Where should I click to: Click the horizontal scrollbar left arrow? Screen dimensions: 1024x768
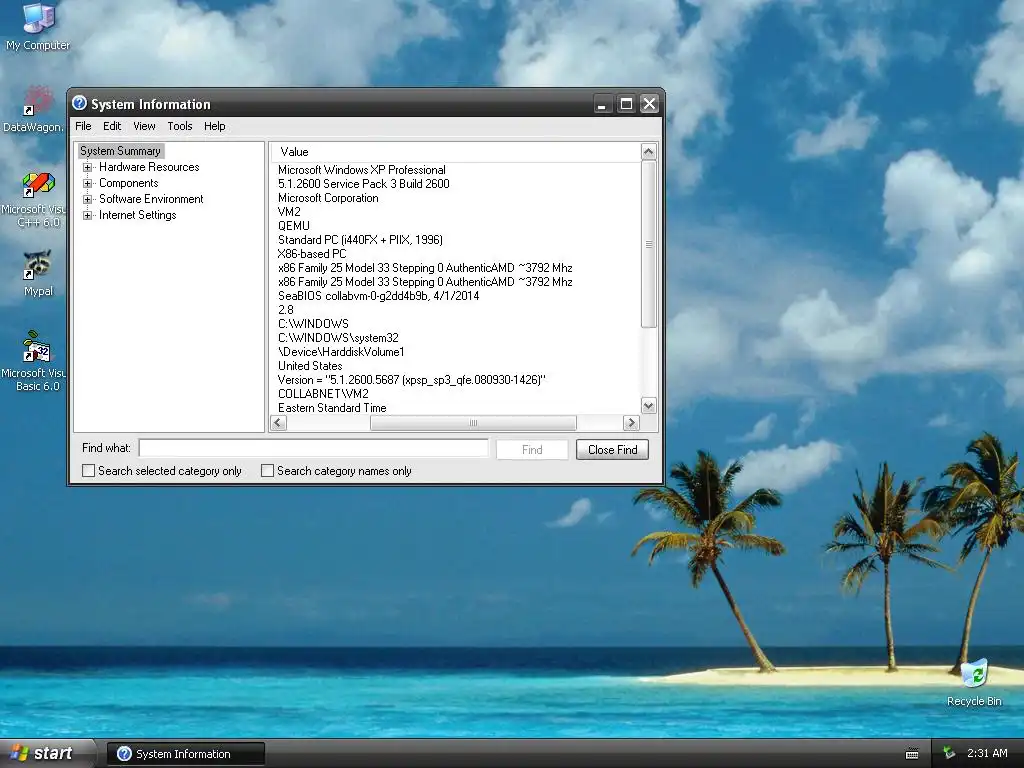tap(278, 423)
